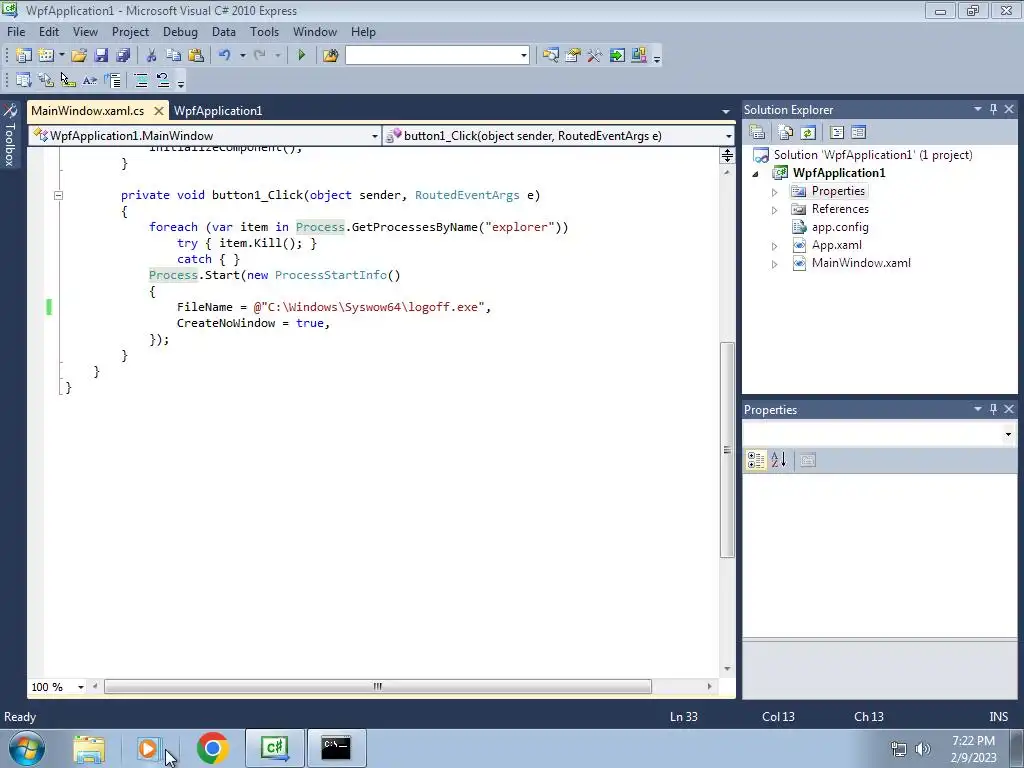This screenshot has height=768, width=1024.
Task: Open the 100 % zoom level dropdown
Action: pos(80,687)
